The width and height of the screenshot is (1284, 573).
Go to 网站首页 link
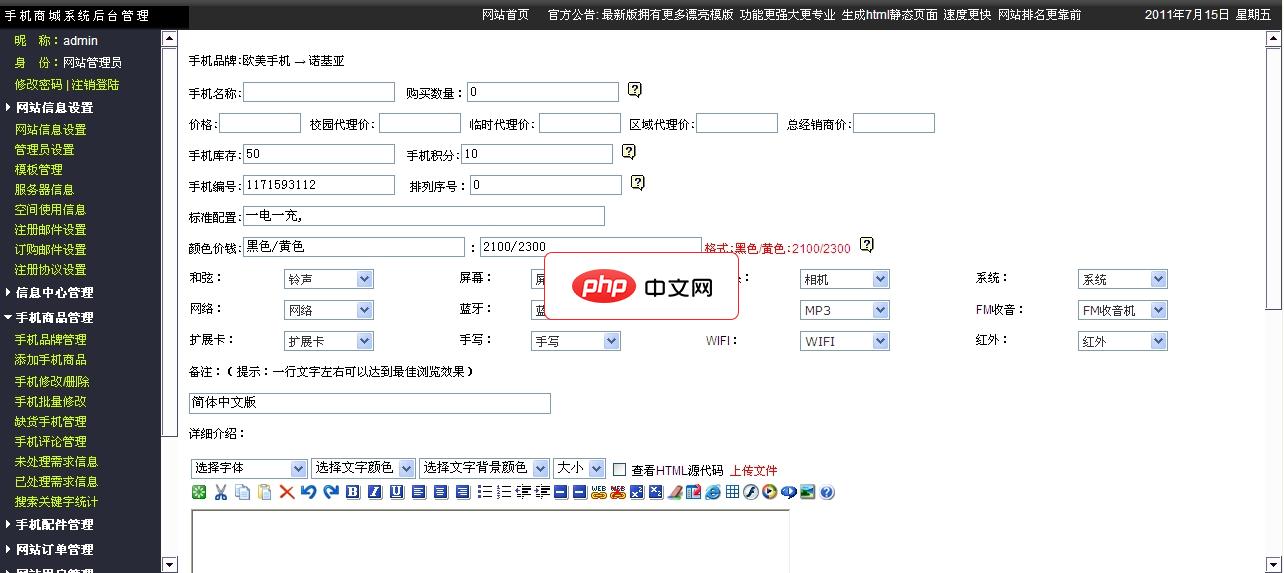(505, 15)
